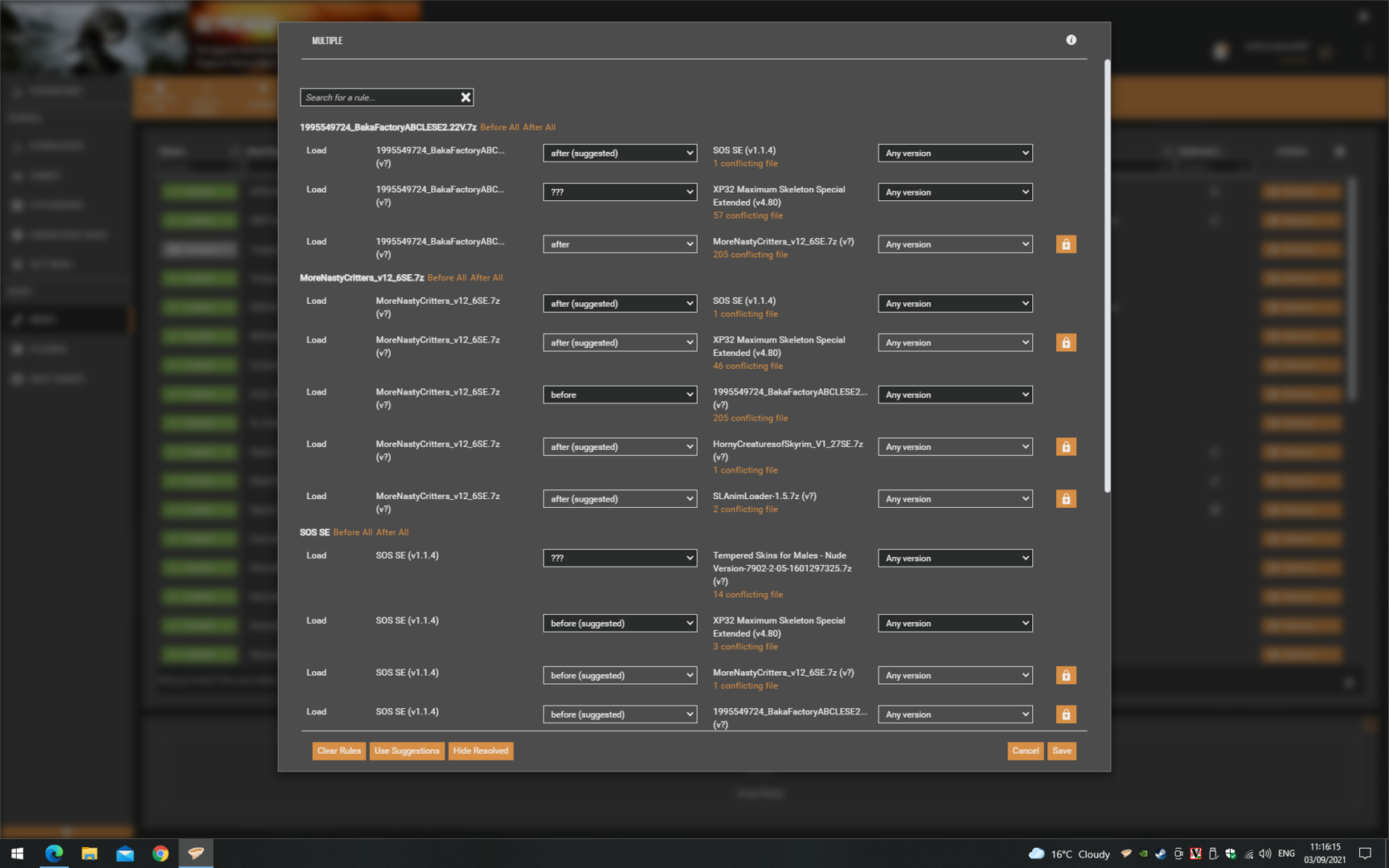Open '46 conflicting file' link
The image size is (1389, 868).
(748, 366)
